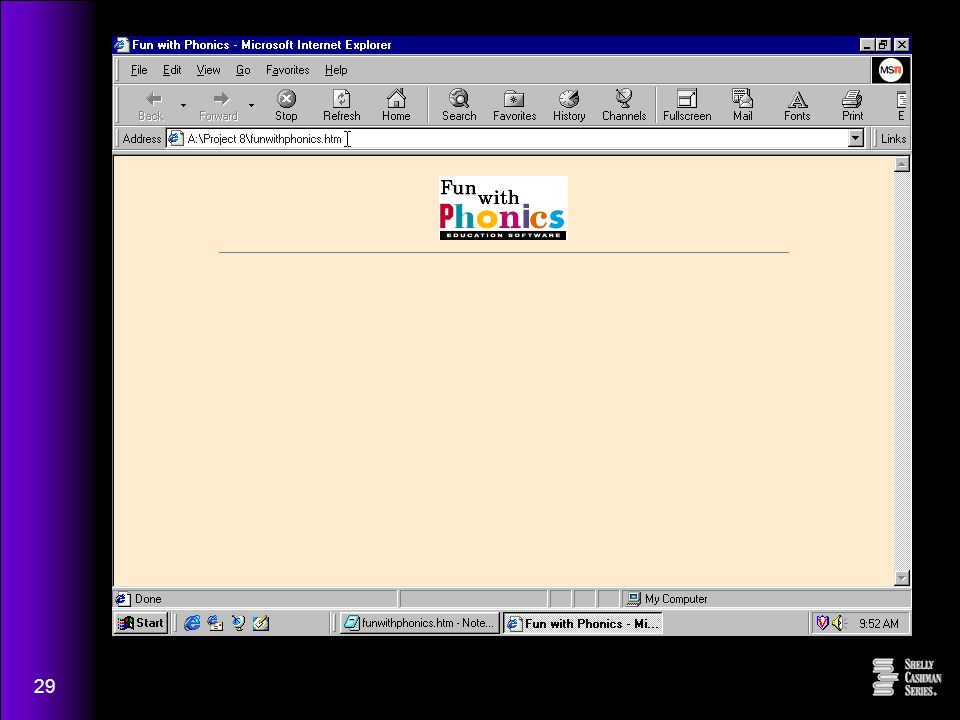
Task: Click Fun with Phonics taskbar button
Action: [x=583, y=623]
